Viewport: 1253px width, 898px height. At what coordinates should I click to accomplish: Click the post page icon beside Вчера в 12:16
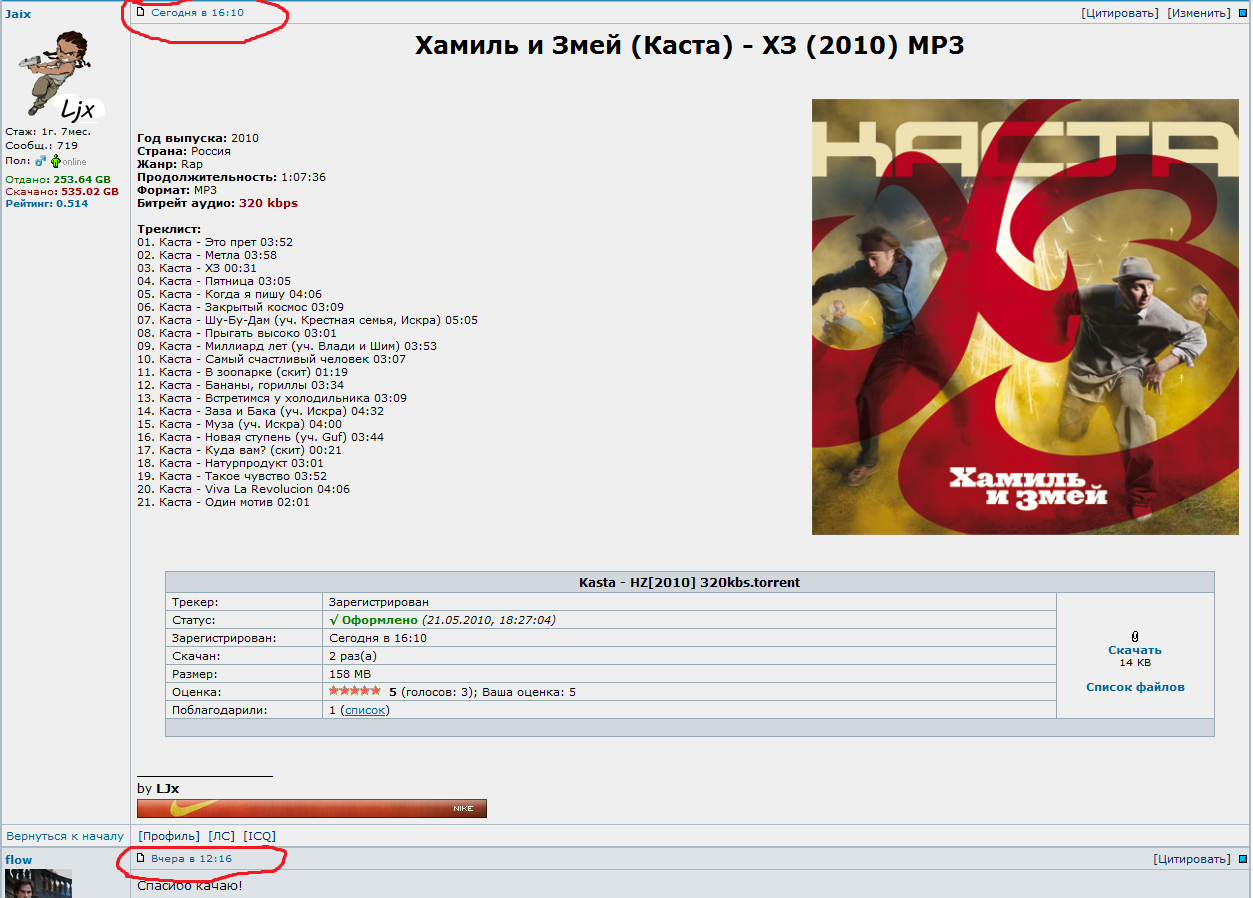tap(141, 857)
